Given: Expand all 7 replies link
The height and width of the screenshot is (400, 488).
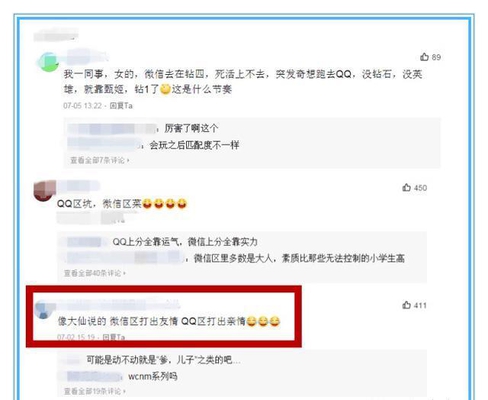Looking at the screenshot, I should tap(100, 160).
